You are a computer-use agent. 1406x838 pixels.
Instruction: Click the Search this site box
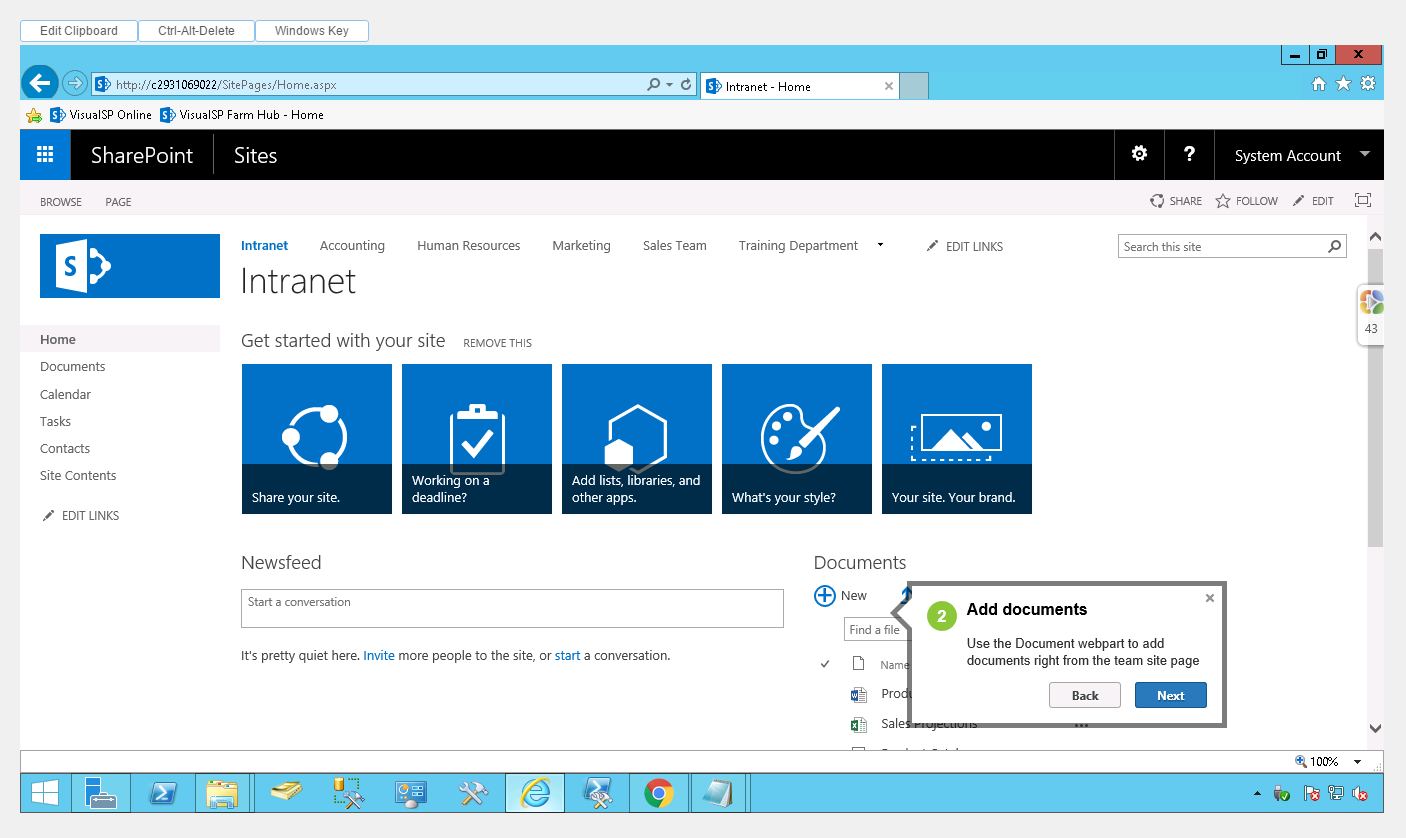click(x=1222, y=246)
